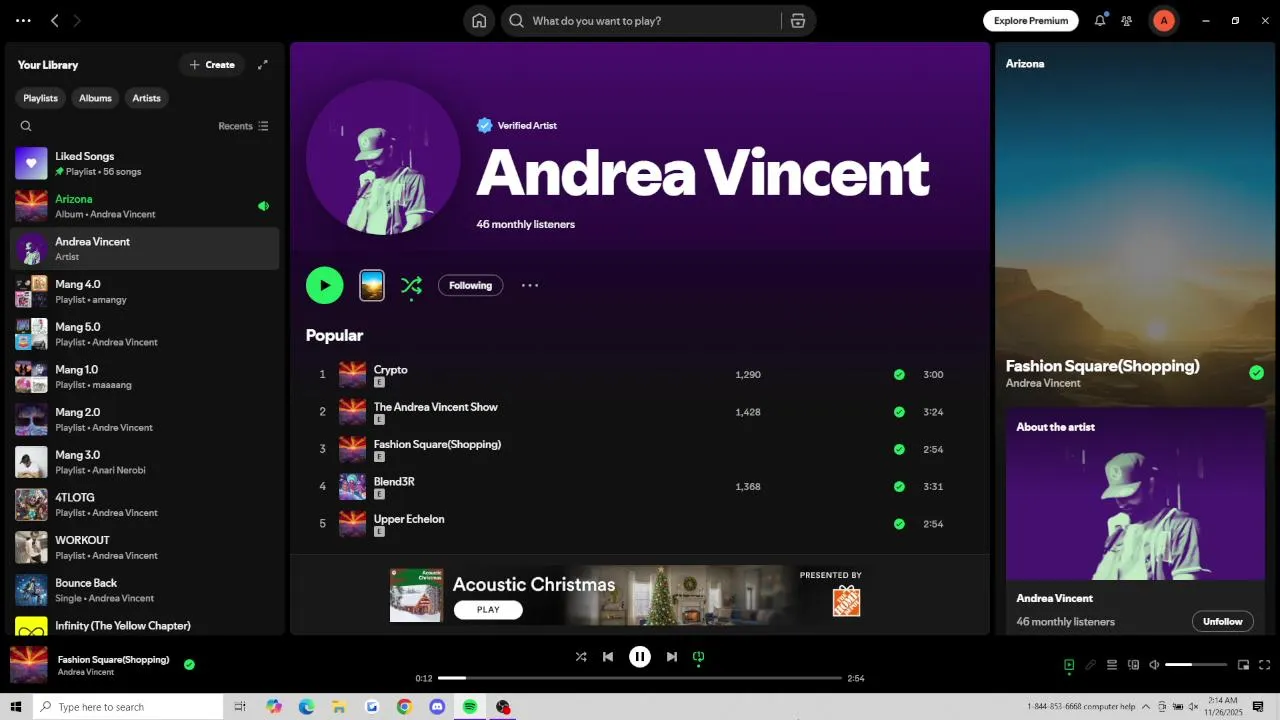Filter library by Albums tab
Image resolution: width=1280 pixels, height=720 pixels.
point(96,98)
